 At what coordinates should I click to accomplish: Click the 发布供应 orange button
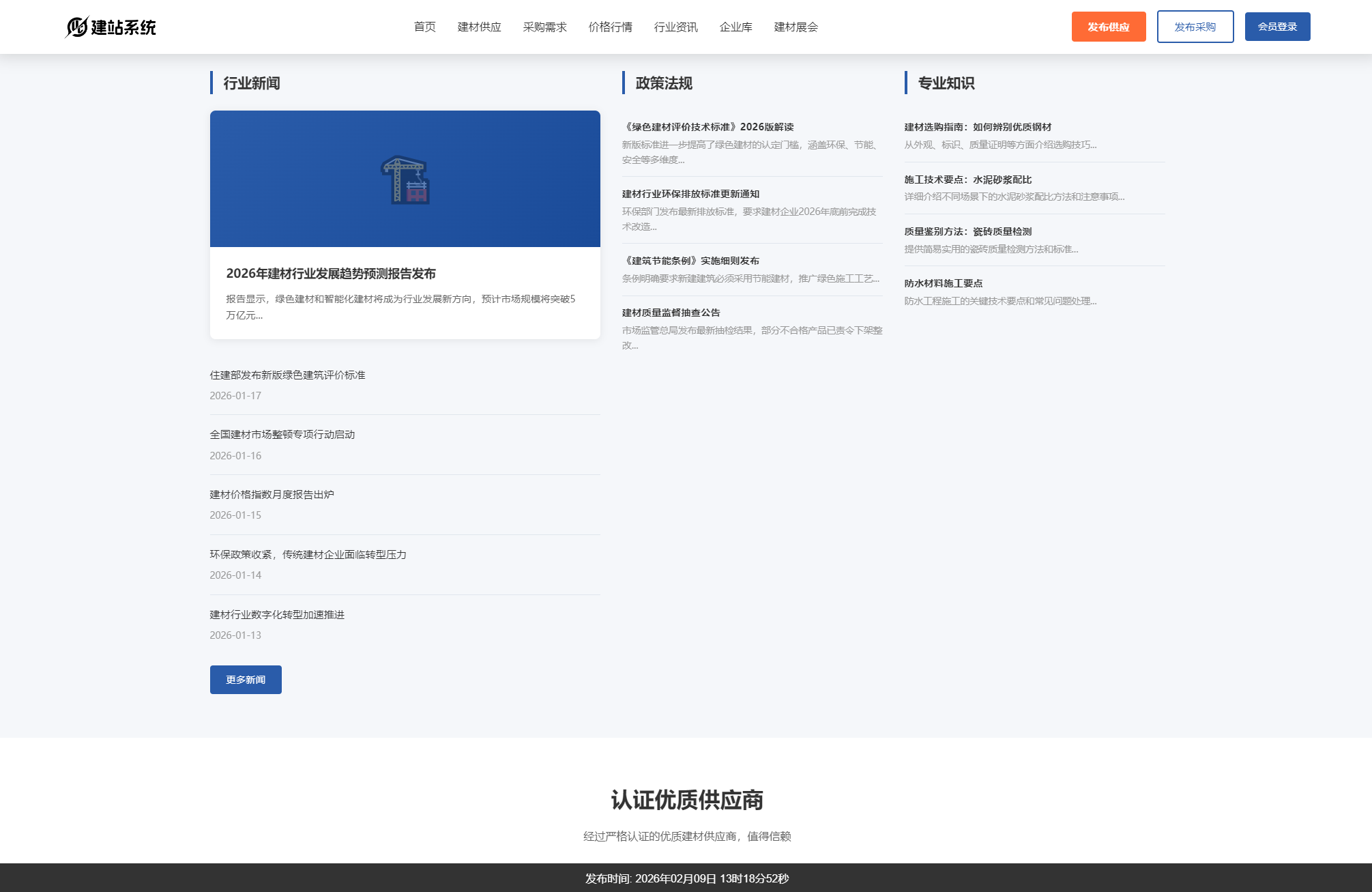click(x=1108, y=26)
